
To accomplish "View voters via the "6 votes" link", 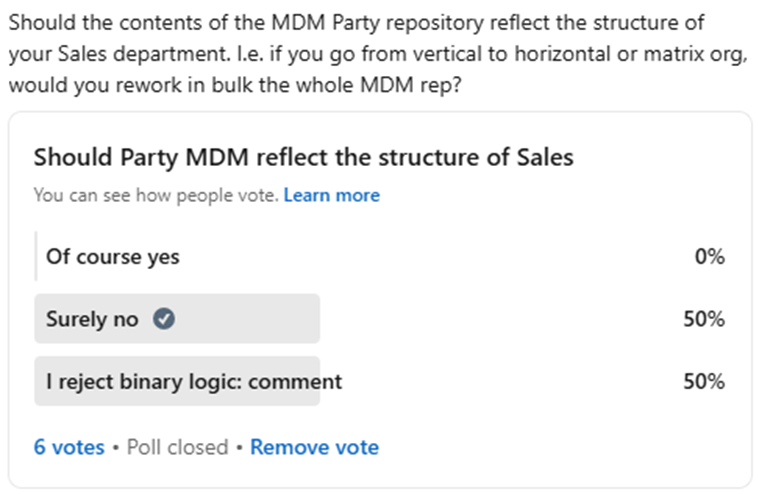I will [x=69, y=447].
